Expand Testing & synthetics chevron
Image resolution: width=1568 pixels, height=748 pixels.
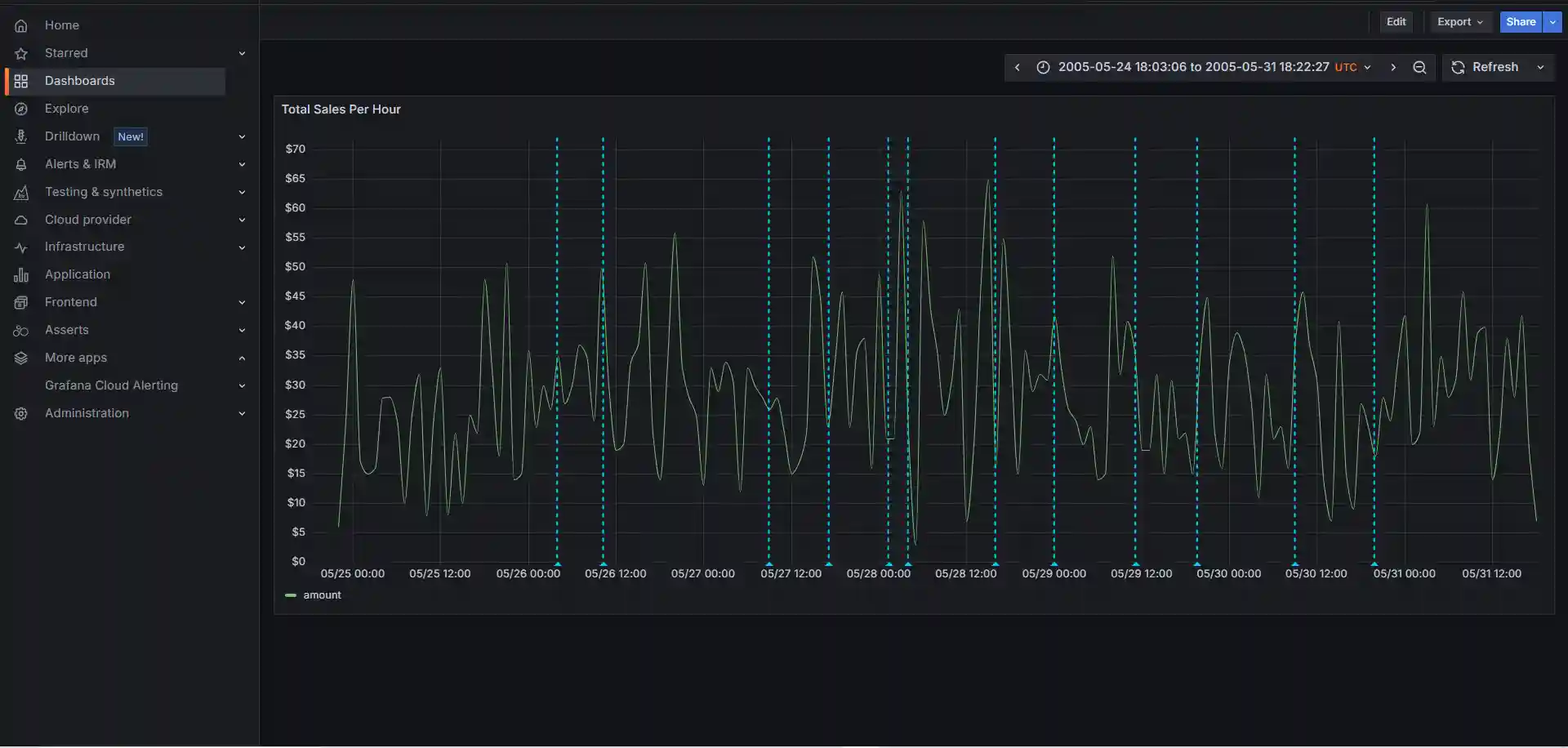pyautogui.click(x=242, y=192)
